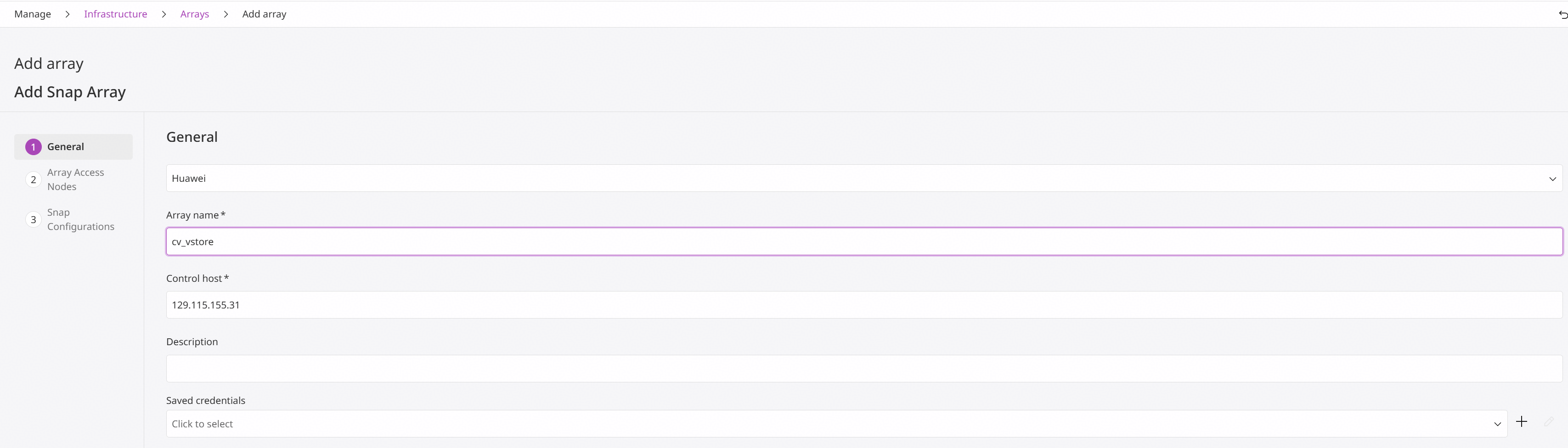
Task: Click the step 1 General circle icon
Action: [34, 147]
